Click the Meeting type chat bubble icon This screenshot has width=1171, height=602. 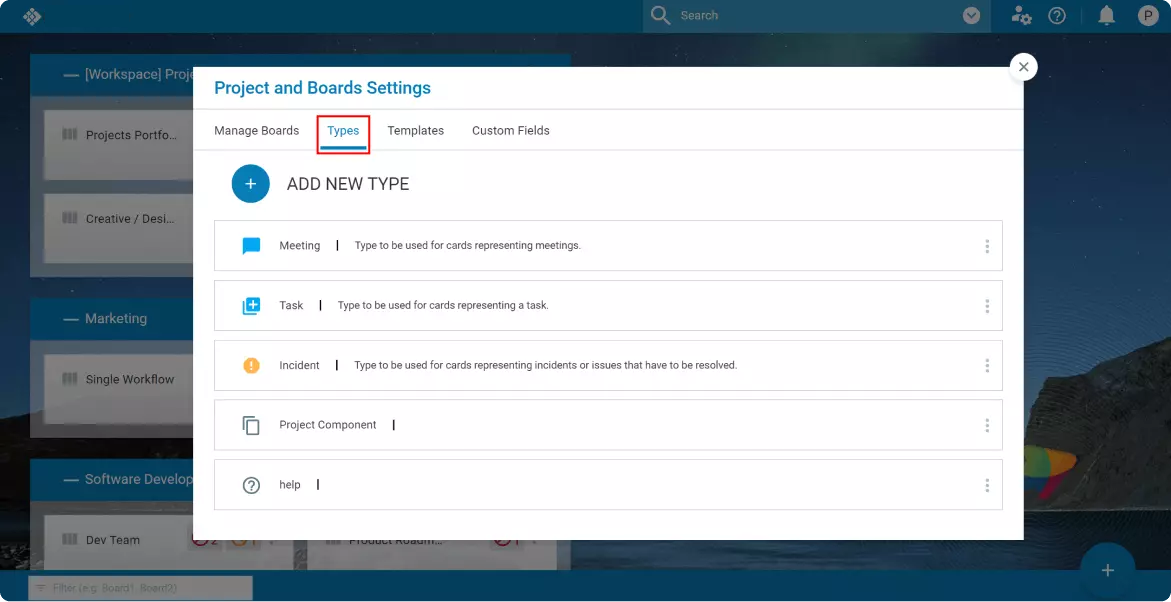[251, 246]
